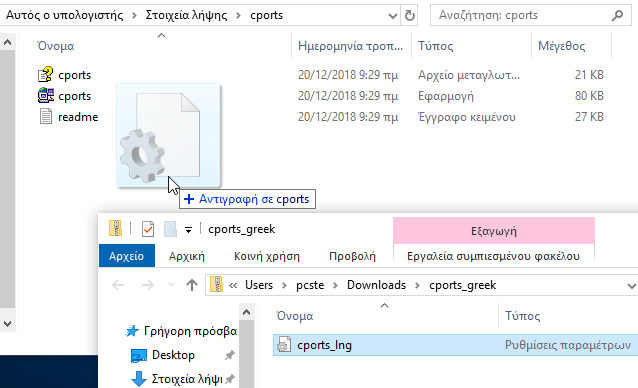This screenshot has width=638, height=388.
Task: Click the search magnifier icon
Action: [617, 15]
